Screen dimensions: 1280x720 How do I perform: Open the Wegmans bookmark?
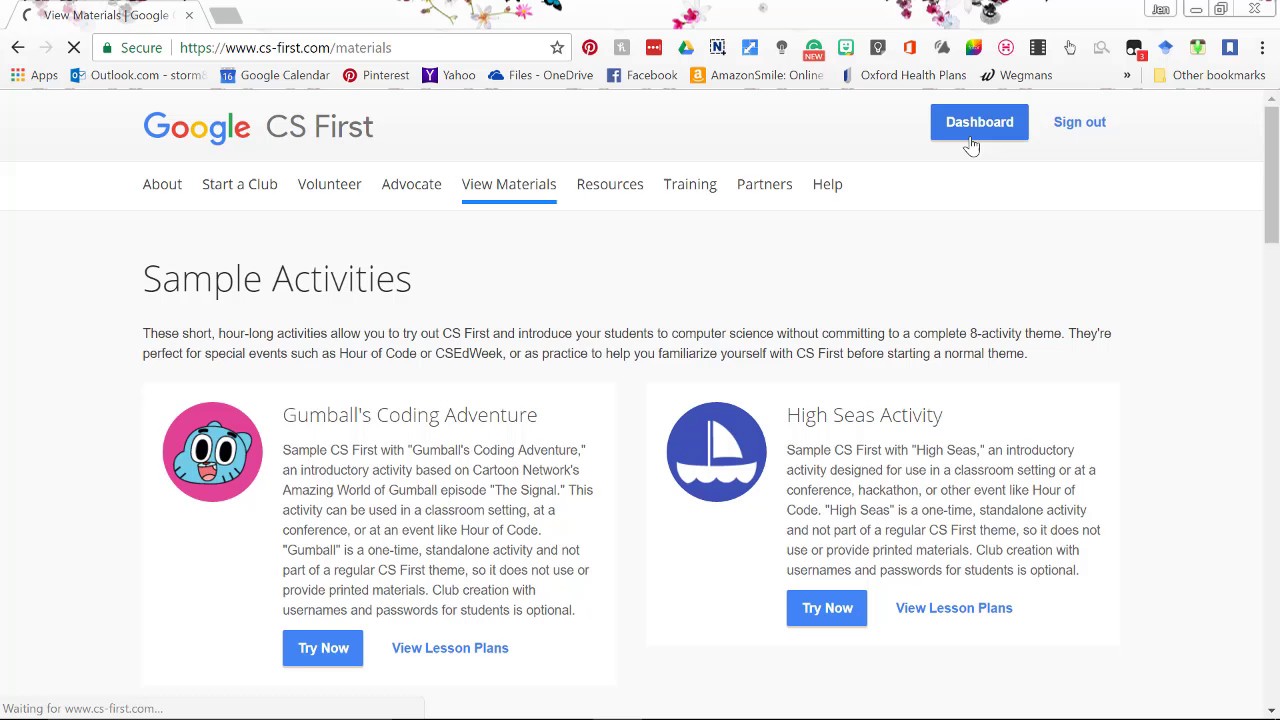[1017, 75]
